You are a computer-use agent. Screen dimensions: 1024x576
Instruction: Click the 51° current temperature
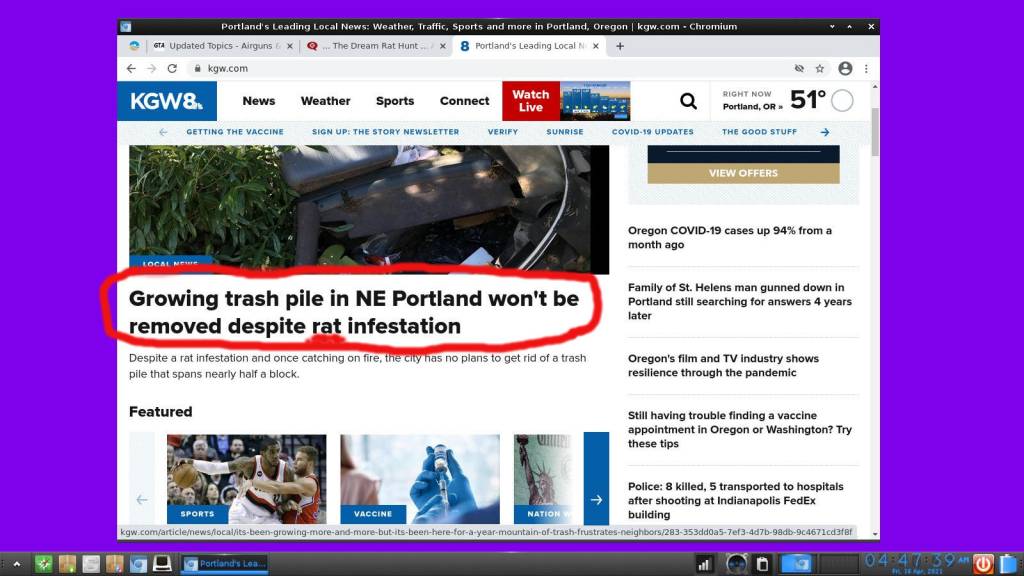tap(808, 100)
